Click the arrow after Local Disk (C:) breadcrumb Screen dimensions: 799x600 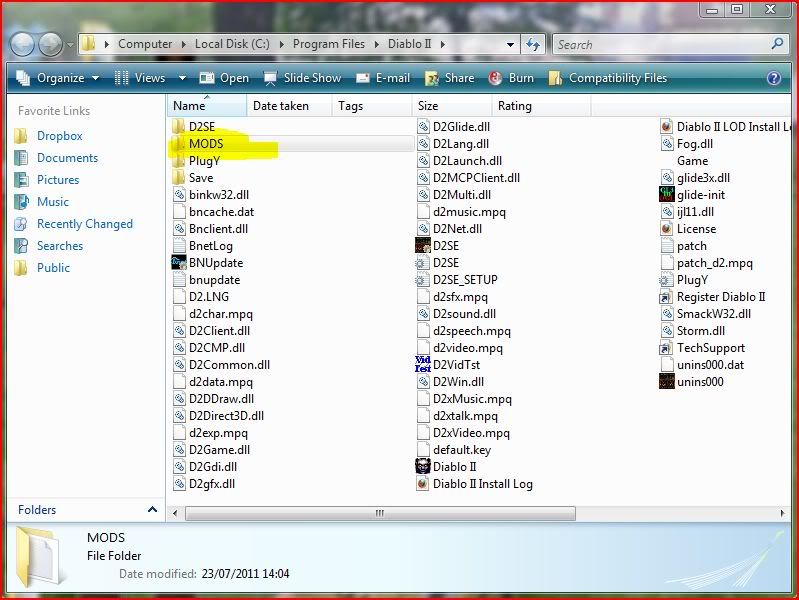click(x=281, y=44)
